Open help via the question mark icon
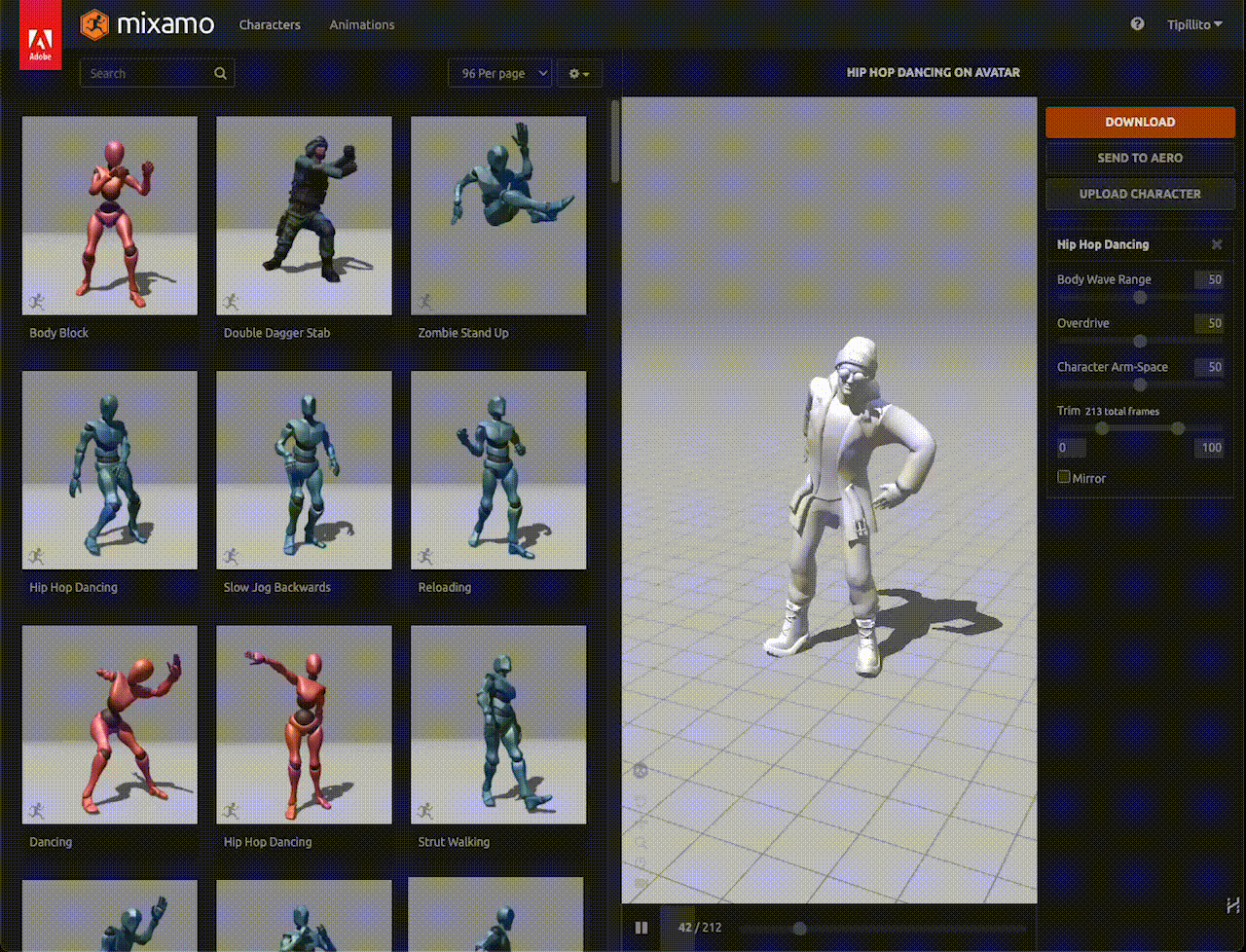This screenshot has width=1246, height=952. click(1137, 23)
